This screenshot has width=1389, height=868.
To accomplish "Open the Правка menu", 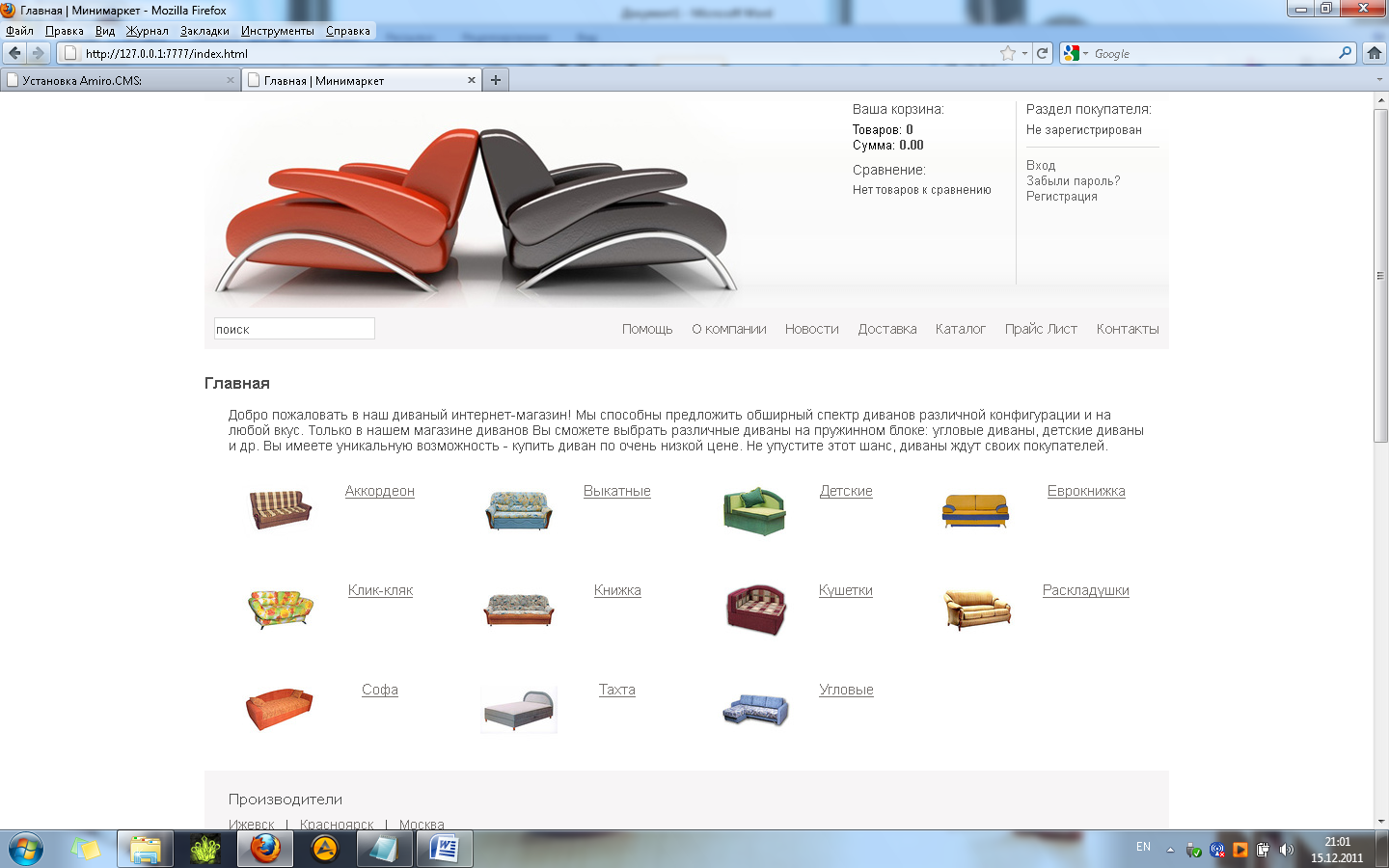I will point(64,31).
